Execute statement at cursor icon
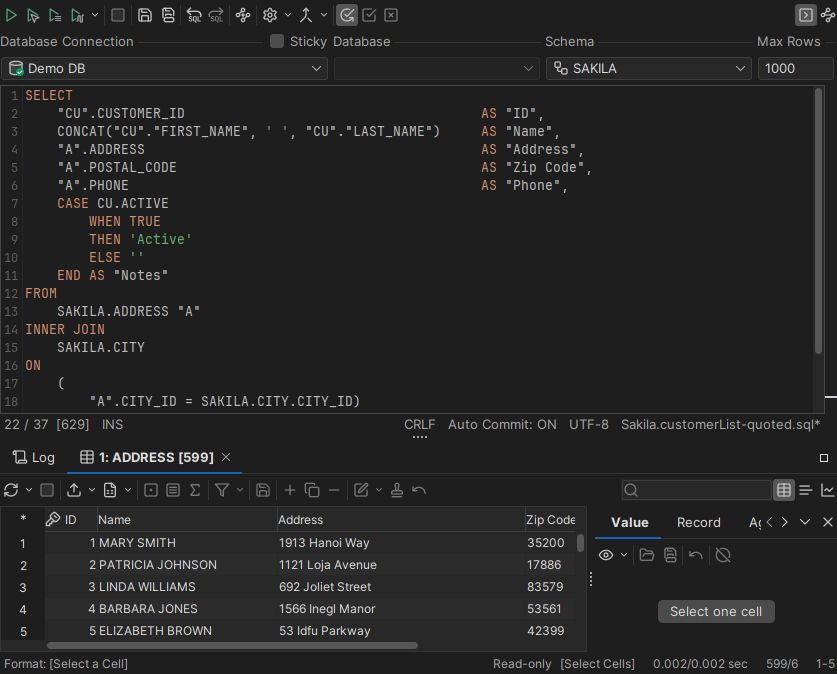Image resolution: width=837 pixels, height=674 pixels. 33,15
